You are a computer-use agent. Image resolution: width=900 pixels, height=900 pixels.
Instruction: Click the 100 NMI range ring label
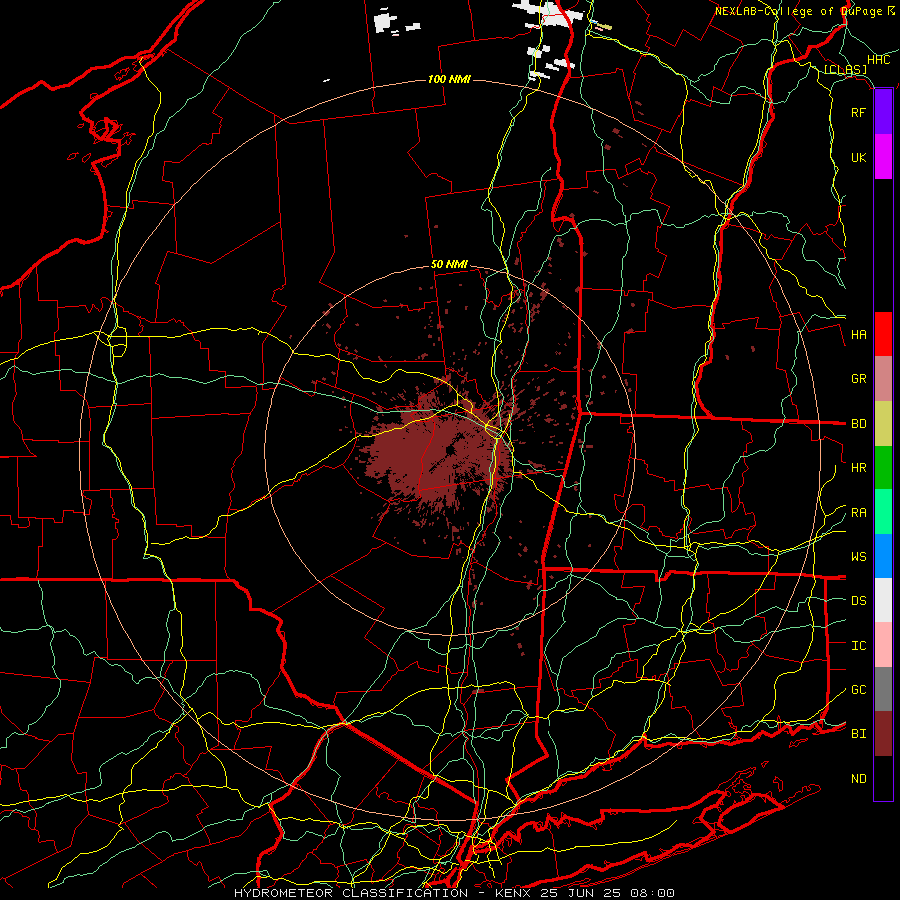(449, 79)
